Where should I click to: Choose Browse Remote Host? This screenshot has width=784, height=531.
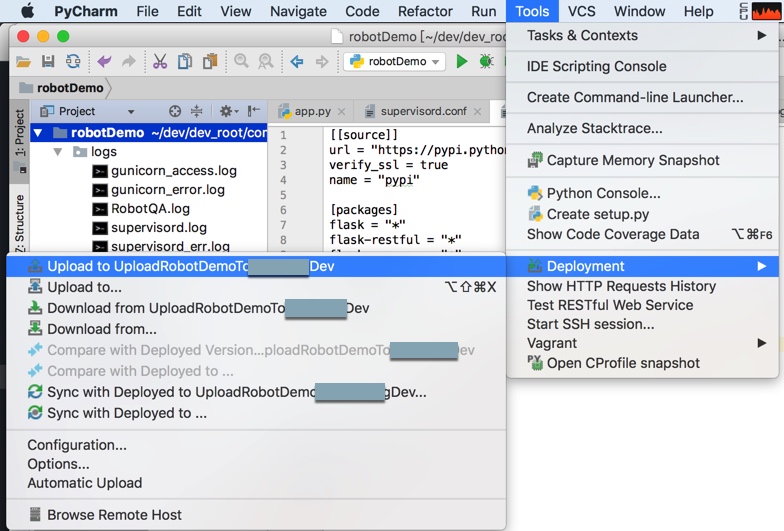pos(256,515)
